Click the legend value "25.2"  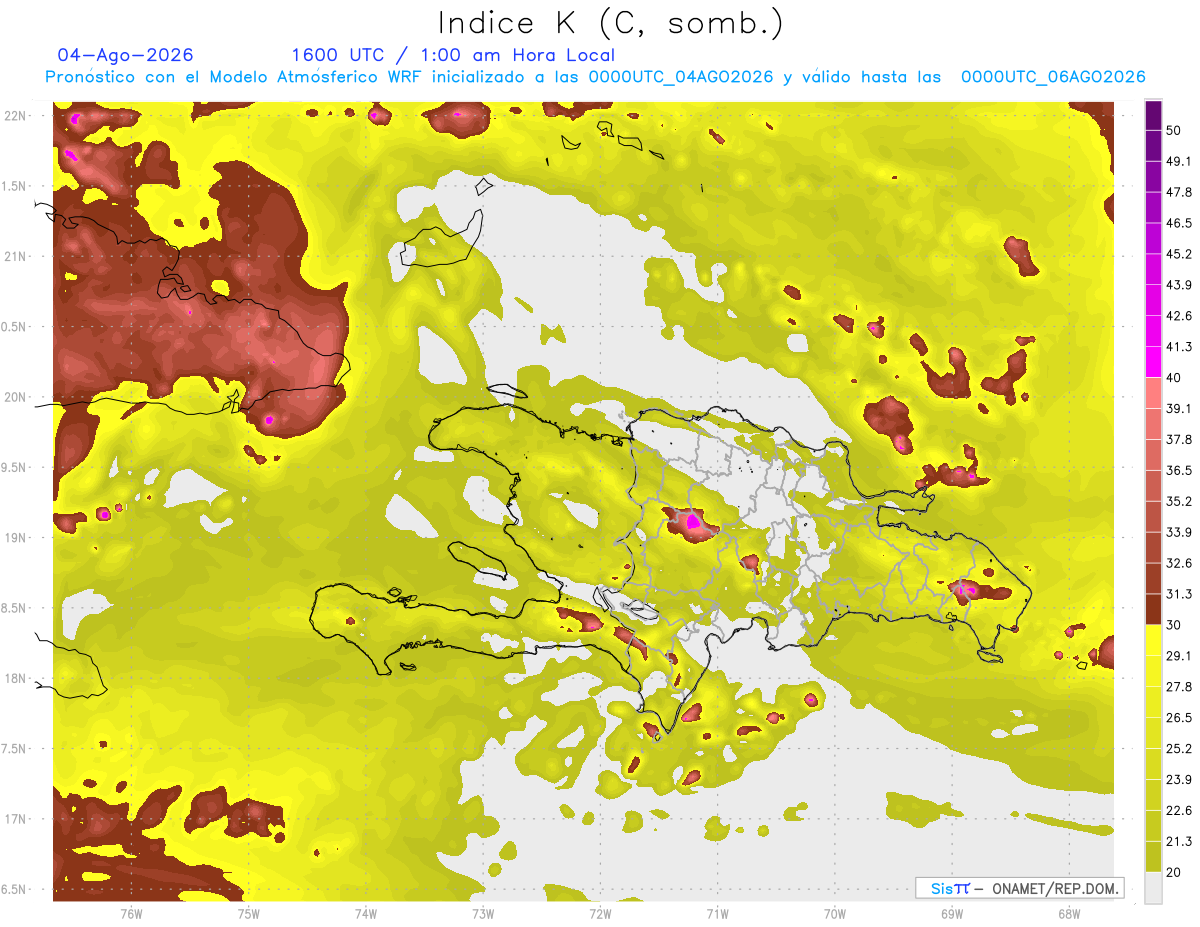click(1178, 749)
